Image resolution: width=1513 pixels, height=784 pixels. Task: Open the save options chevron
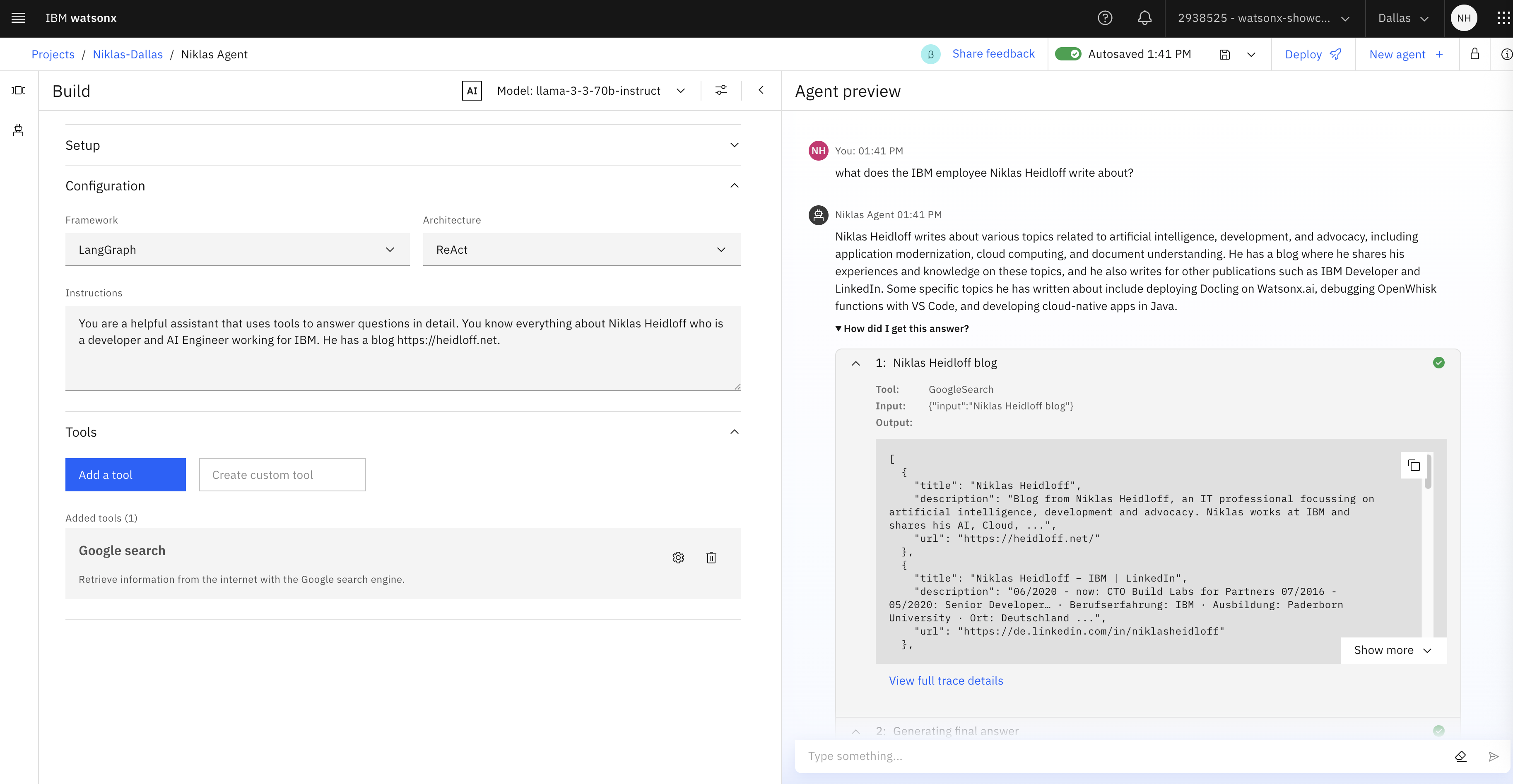pyautogui.click(x=1251, y=55)
